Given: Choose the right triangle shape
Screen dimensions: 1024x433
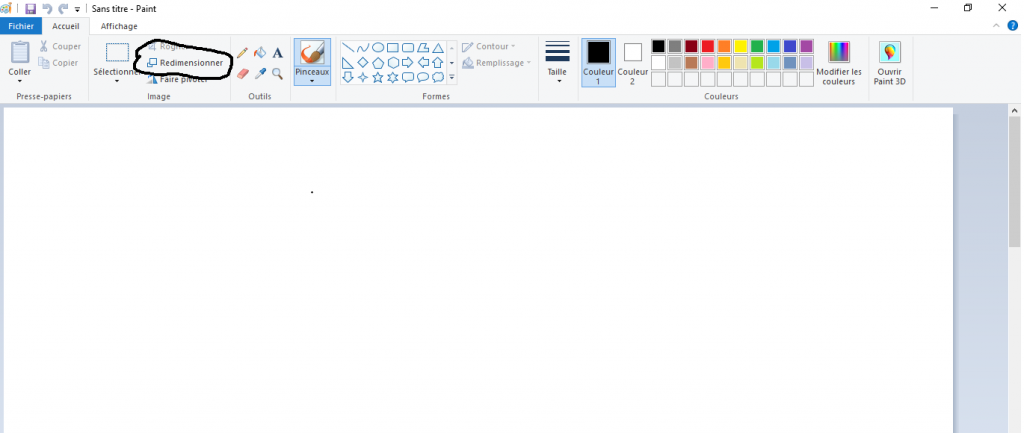Looking at the screenshot, I should [348, 63].
